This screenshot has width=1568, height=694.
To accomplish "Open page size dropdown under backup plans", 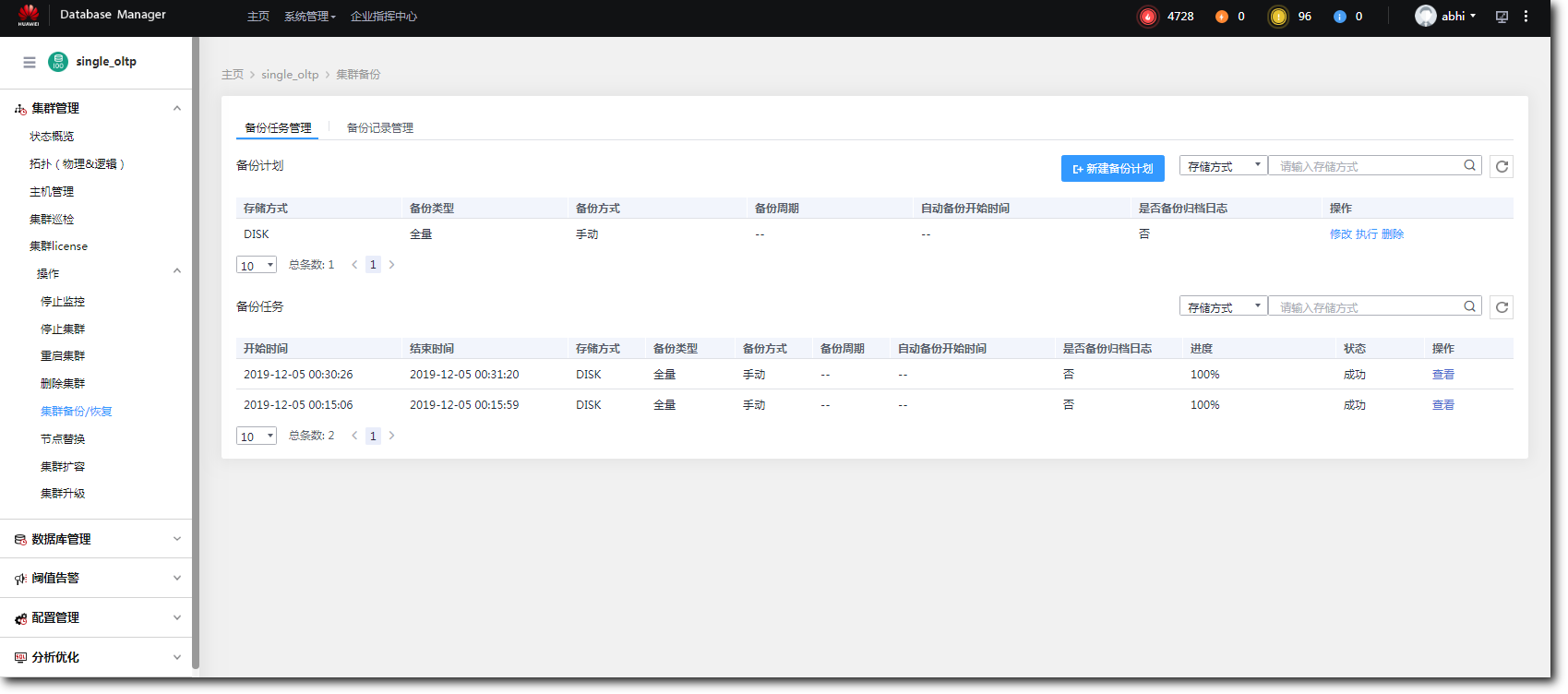I will coord(257,265).
